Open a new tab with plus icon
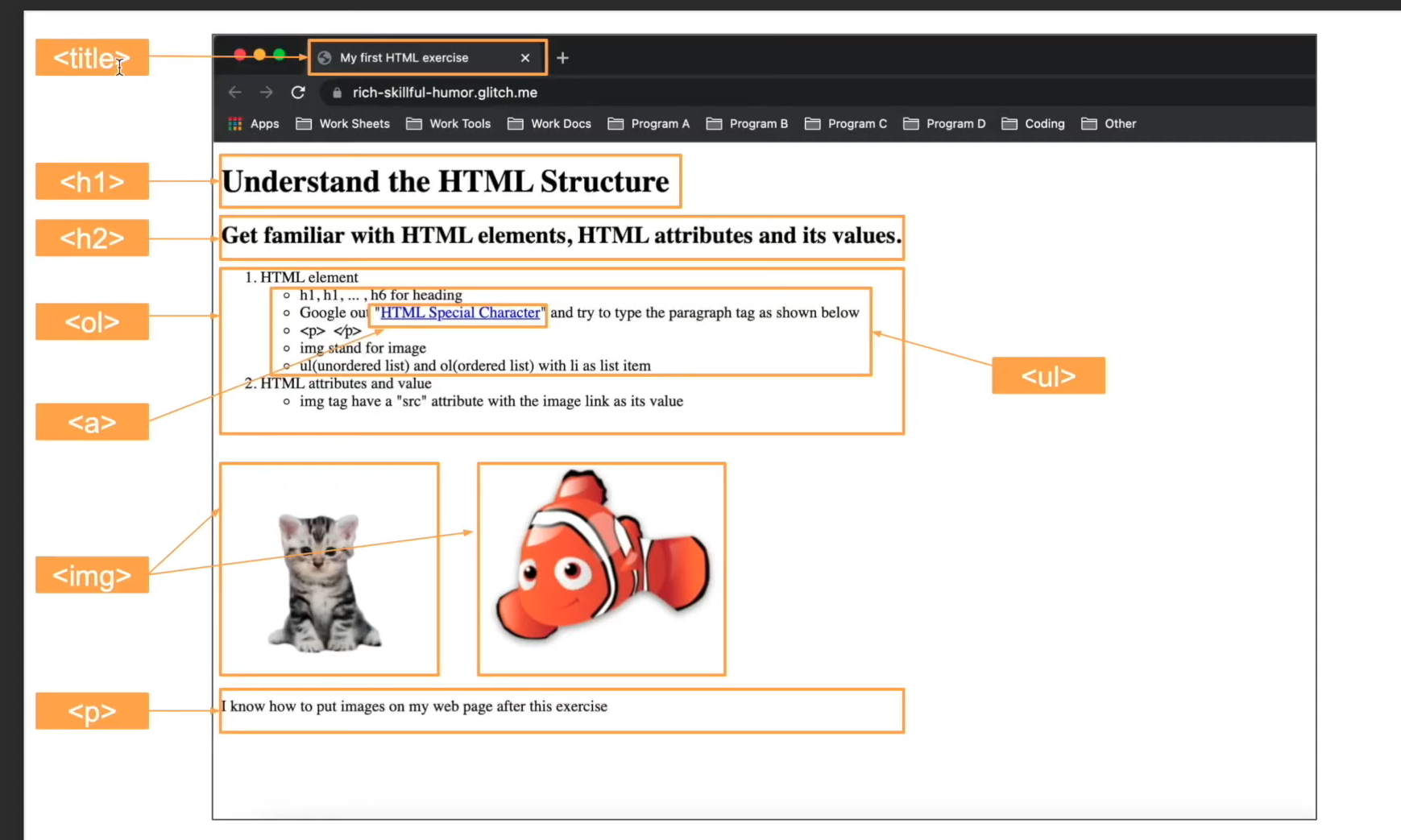Image resolution: width=1401 pixels, height=840 pixels. pos(562,58)
